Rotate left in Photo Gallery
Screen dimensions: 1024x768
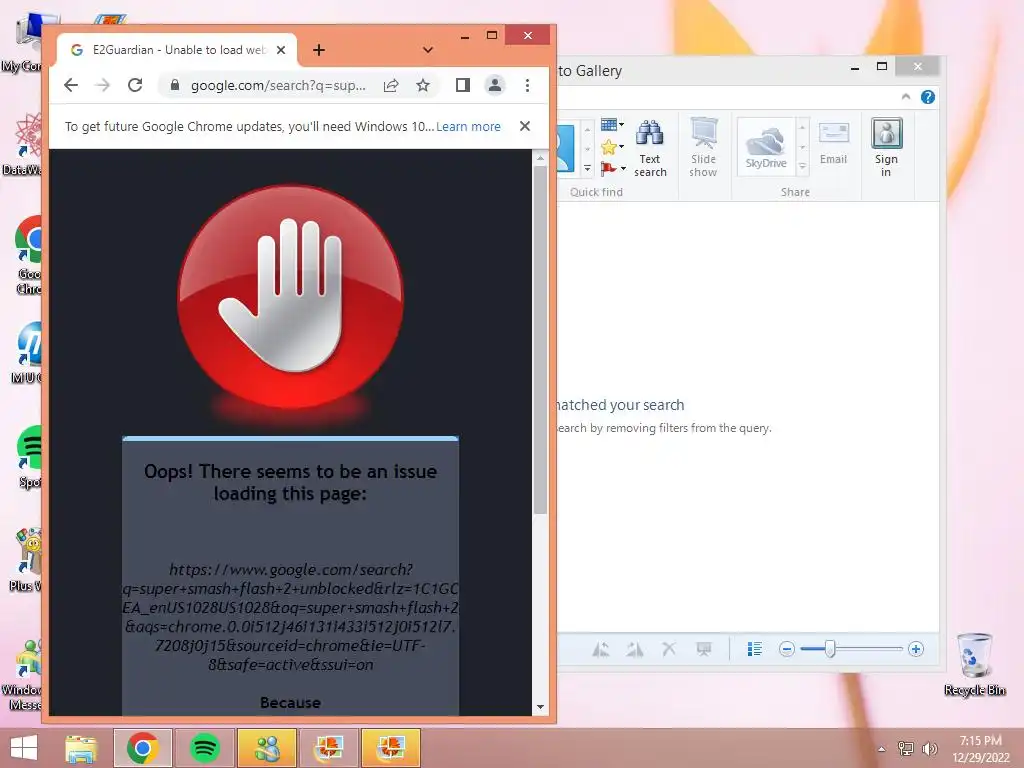tap(601, 649)
